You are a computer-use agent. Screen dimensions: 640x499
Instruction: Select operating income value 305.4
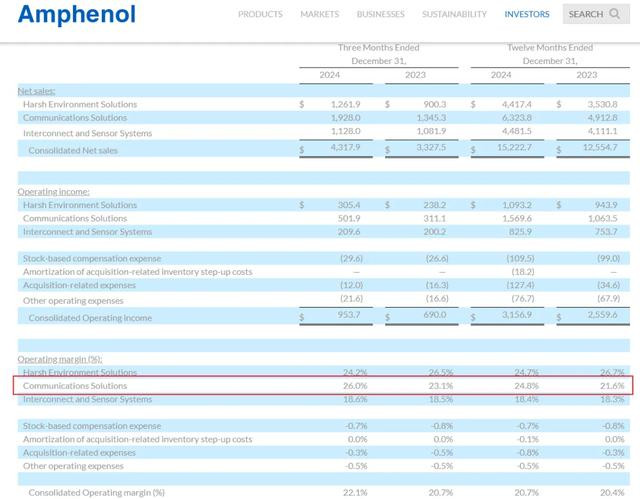point(349,205)
